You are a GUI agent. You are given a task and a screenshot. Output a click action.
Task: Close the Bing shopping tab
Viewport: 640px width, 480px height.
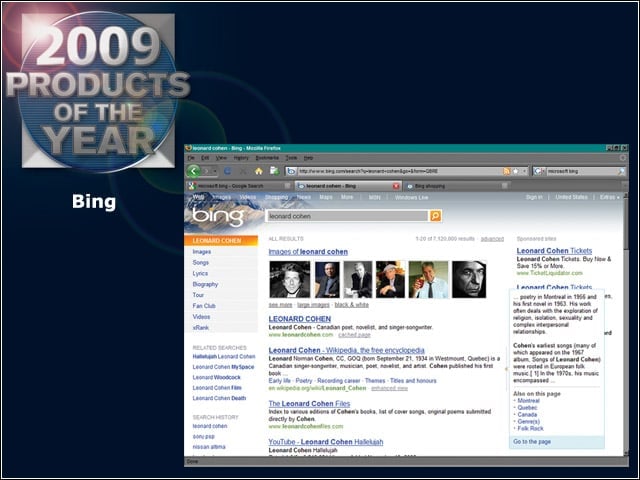[504, 186]
